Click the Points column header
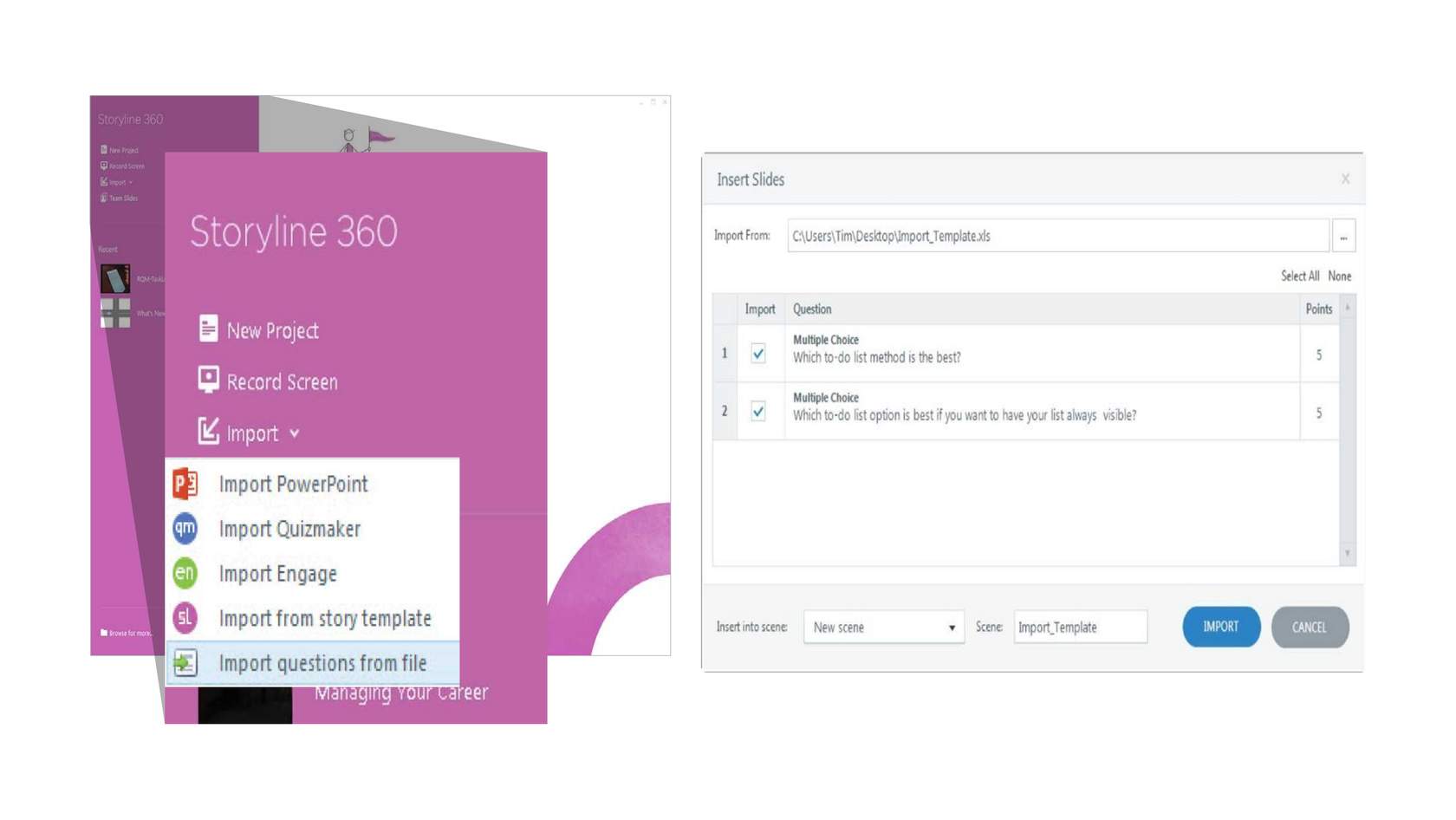 (x=1319, y=309)
